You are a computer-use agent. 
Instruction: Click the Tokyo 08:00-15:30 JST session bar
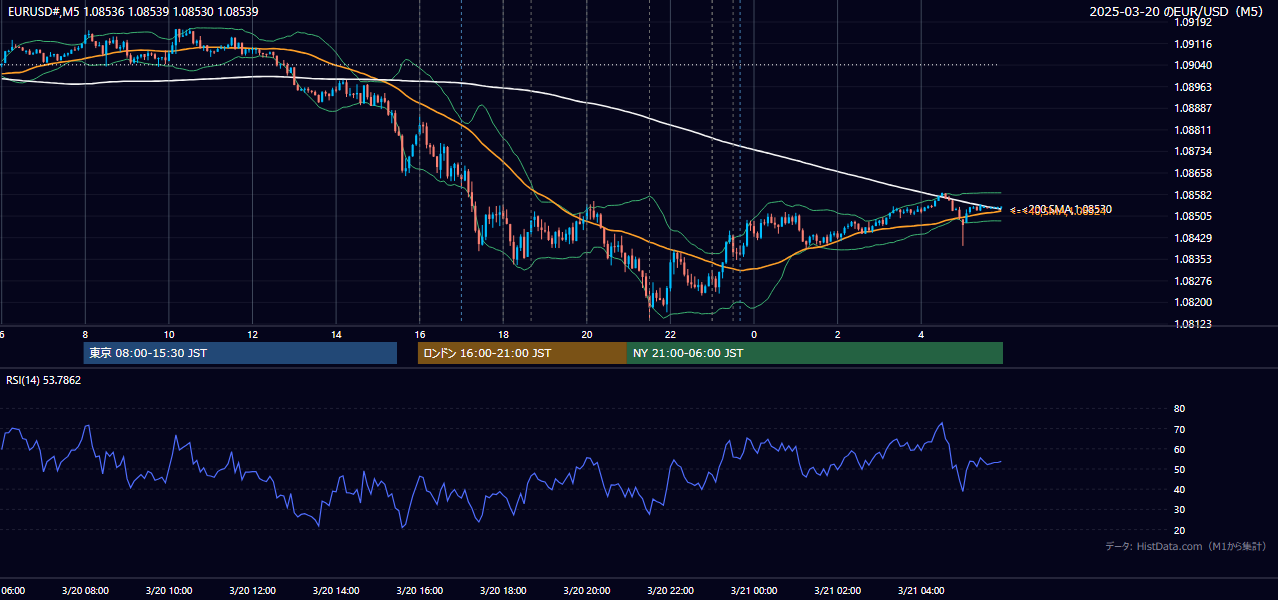[240, 353]
